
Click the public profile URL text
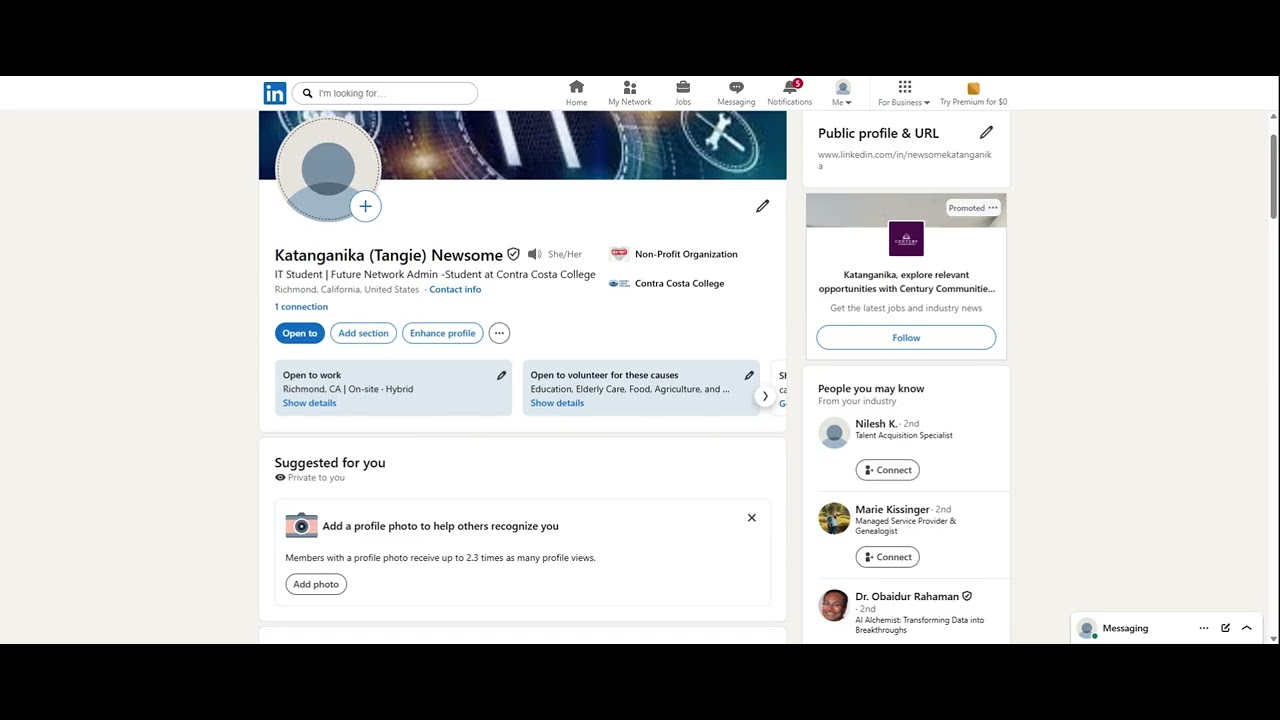pyautogui.click(x=905, y=160)
